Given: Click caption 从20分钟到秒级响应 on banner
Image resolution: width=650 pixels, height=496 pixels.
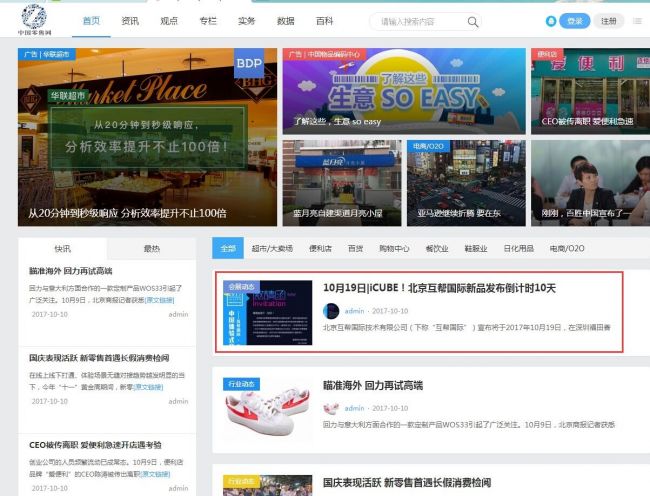Looking at the screenshot, I should [127, 213].
